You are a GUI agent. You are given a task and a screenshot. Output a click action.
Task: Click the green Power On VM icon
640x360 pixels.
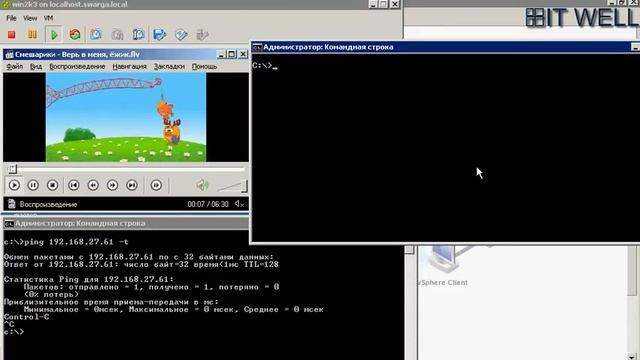click(x=54, y=35)
